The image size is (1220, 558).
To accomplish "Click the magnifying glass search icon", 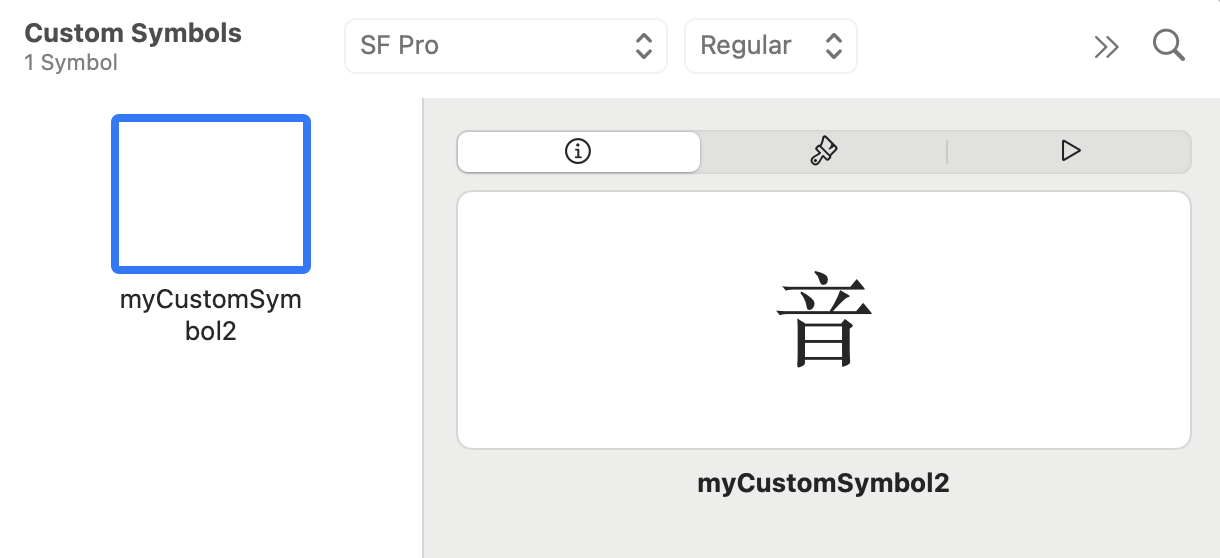I will 1168,46.
